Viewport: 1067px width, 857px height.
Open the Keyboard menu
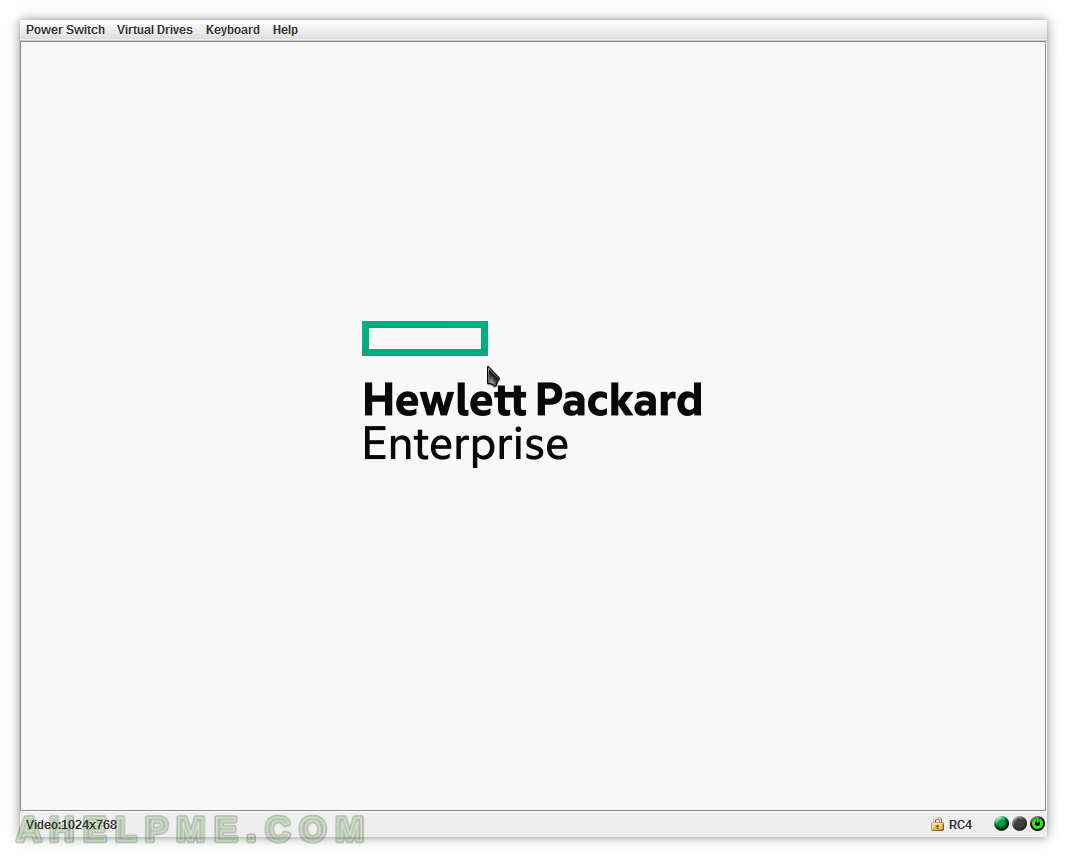pyautogui.click(x=233, y=30)
